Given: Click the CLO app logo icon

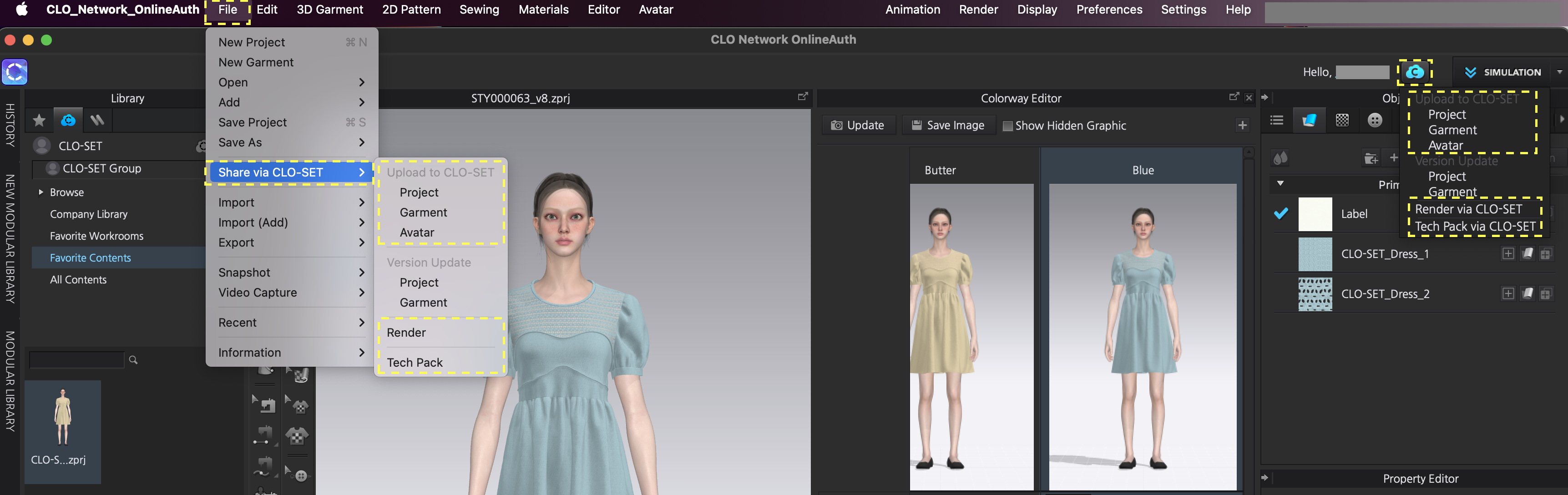Looking at the screenshot, I should (15, 72).
